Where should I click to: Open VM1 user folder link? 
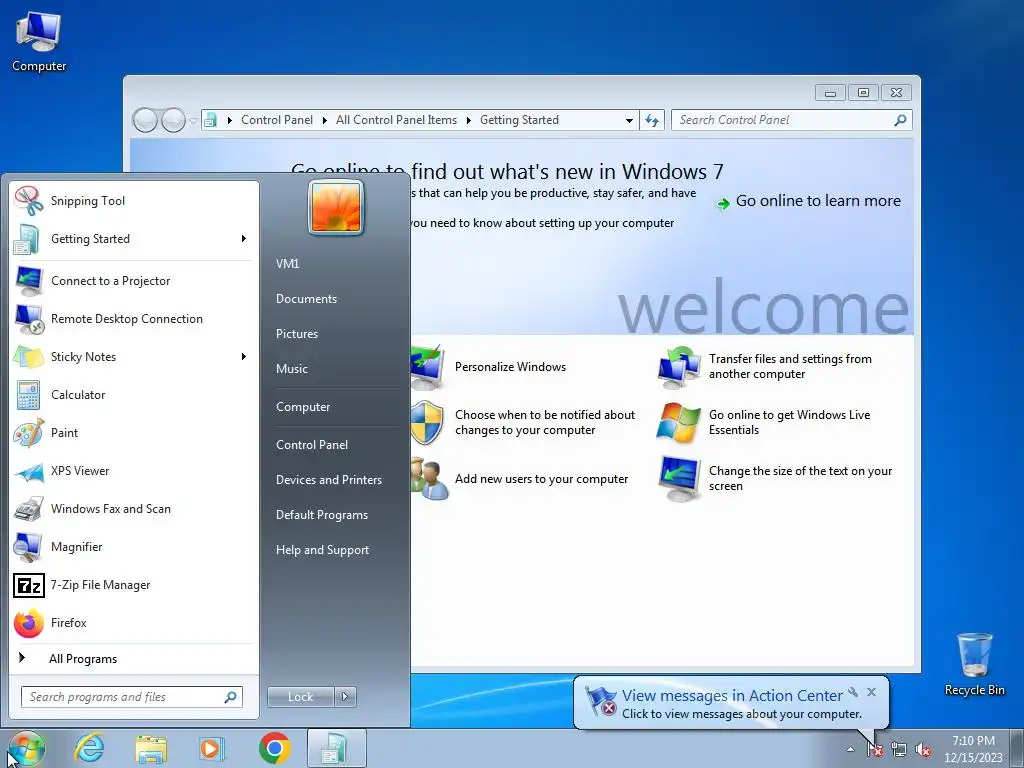pos(287,264)
